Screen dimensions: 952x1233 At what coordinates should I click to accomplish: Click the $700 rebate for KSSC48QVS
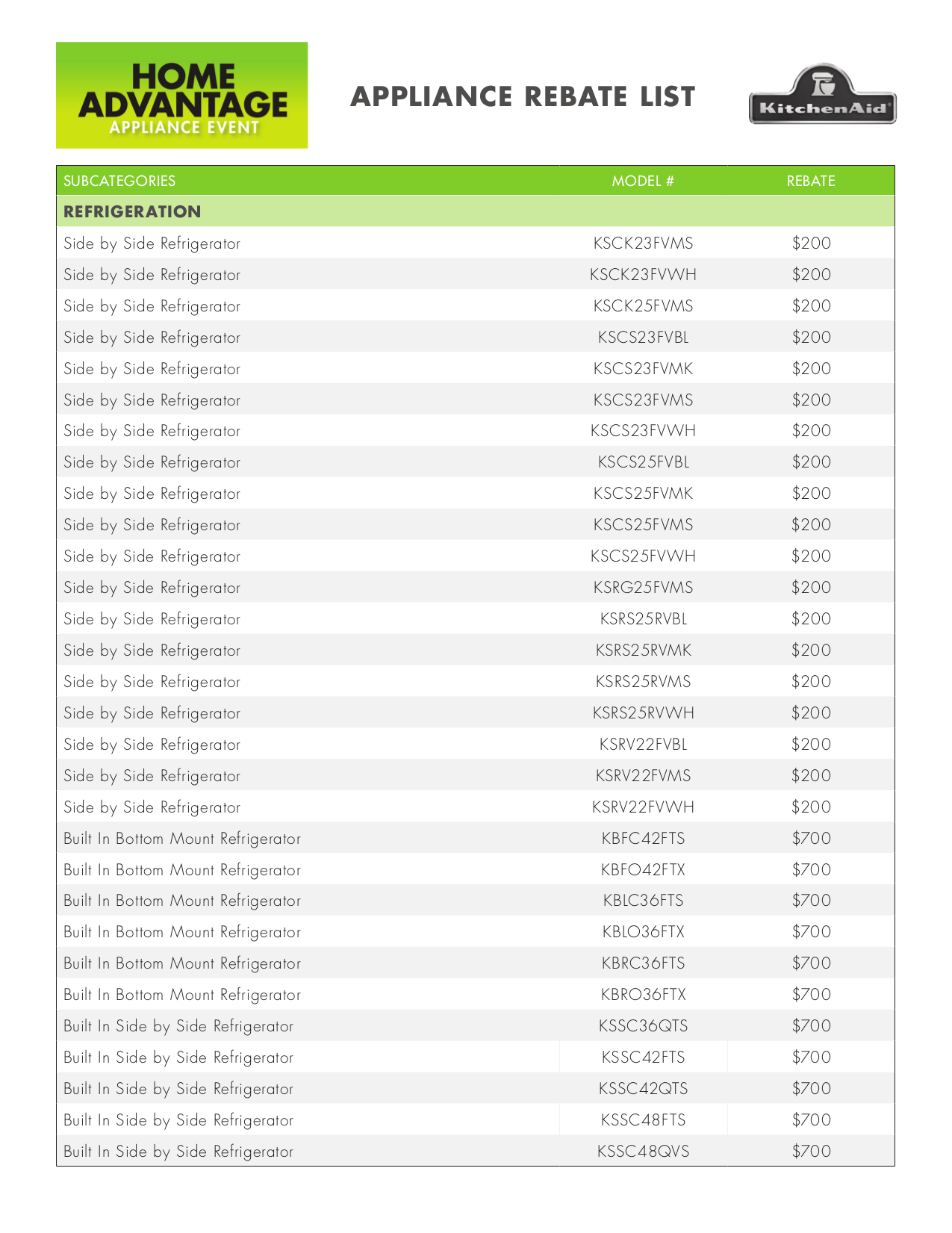tap(811, 1152)
